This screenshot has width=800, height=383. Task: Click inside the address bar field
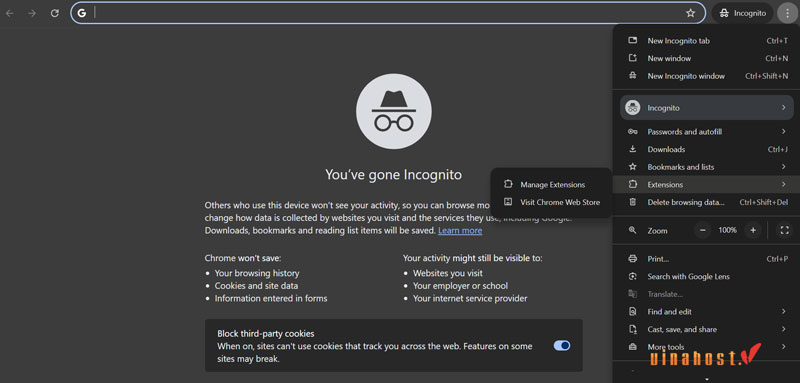click(x=388, y=13)
